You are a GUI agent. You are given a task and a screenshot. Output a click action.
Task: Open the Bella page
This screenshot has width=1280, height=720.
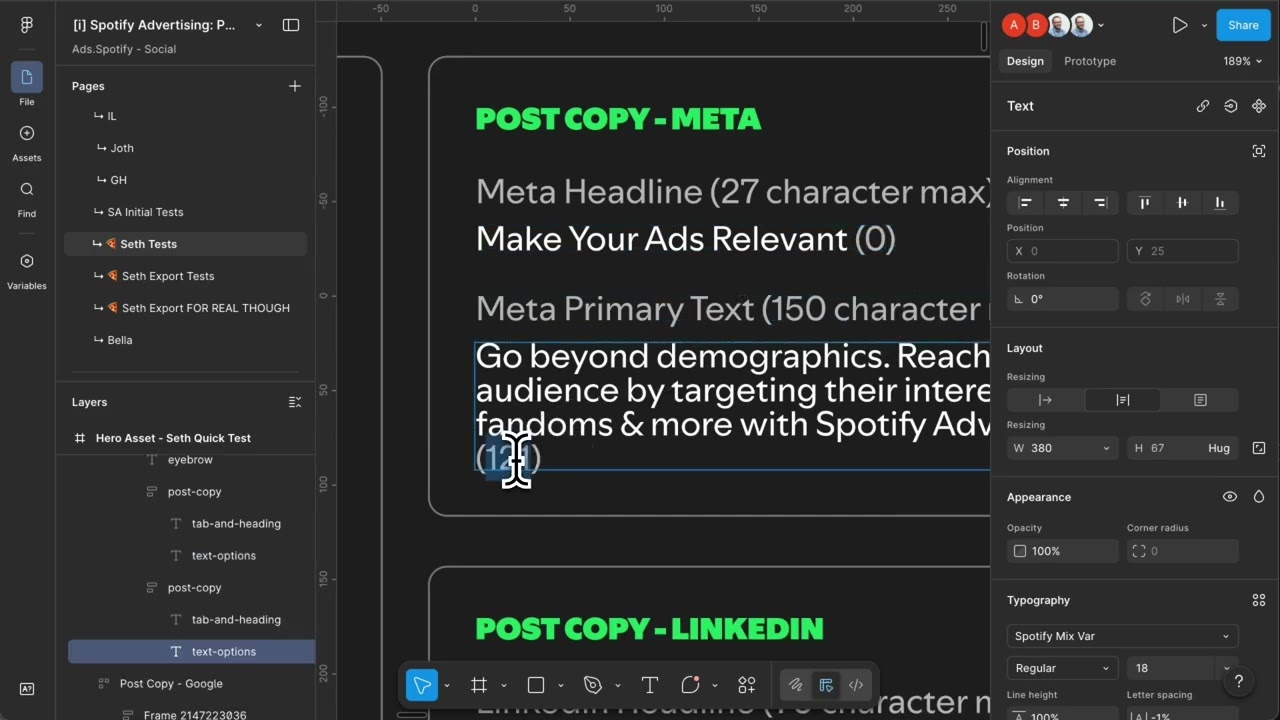tap(186, 340)
